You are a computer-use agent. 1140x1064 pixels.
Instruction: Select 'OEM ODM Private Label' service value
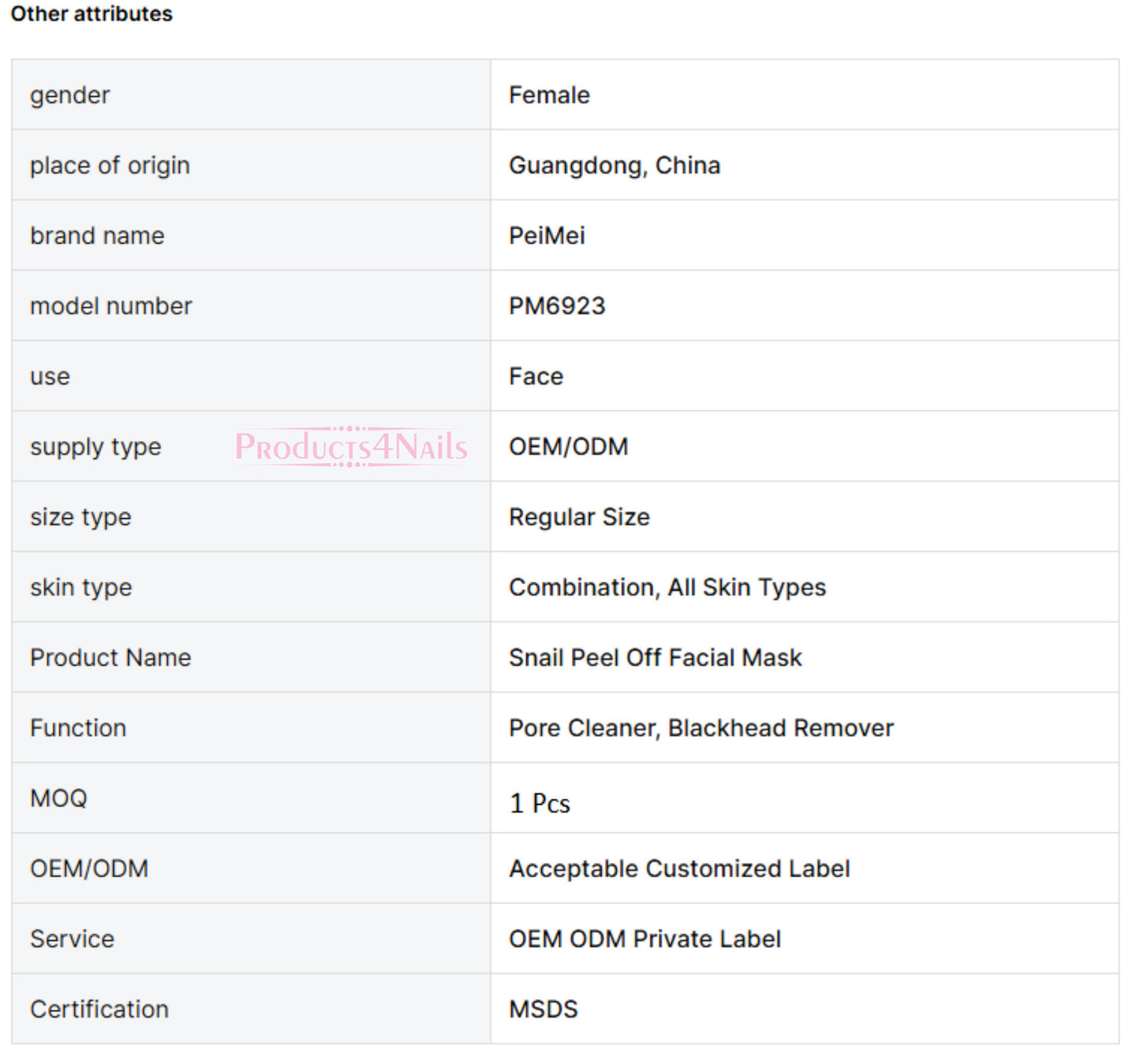click(x=645, y=939)
